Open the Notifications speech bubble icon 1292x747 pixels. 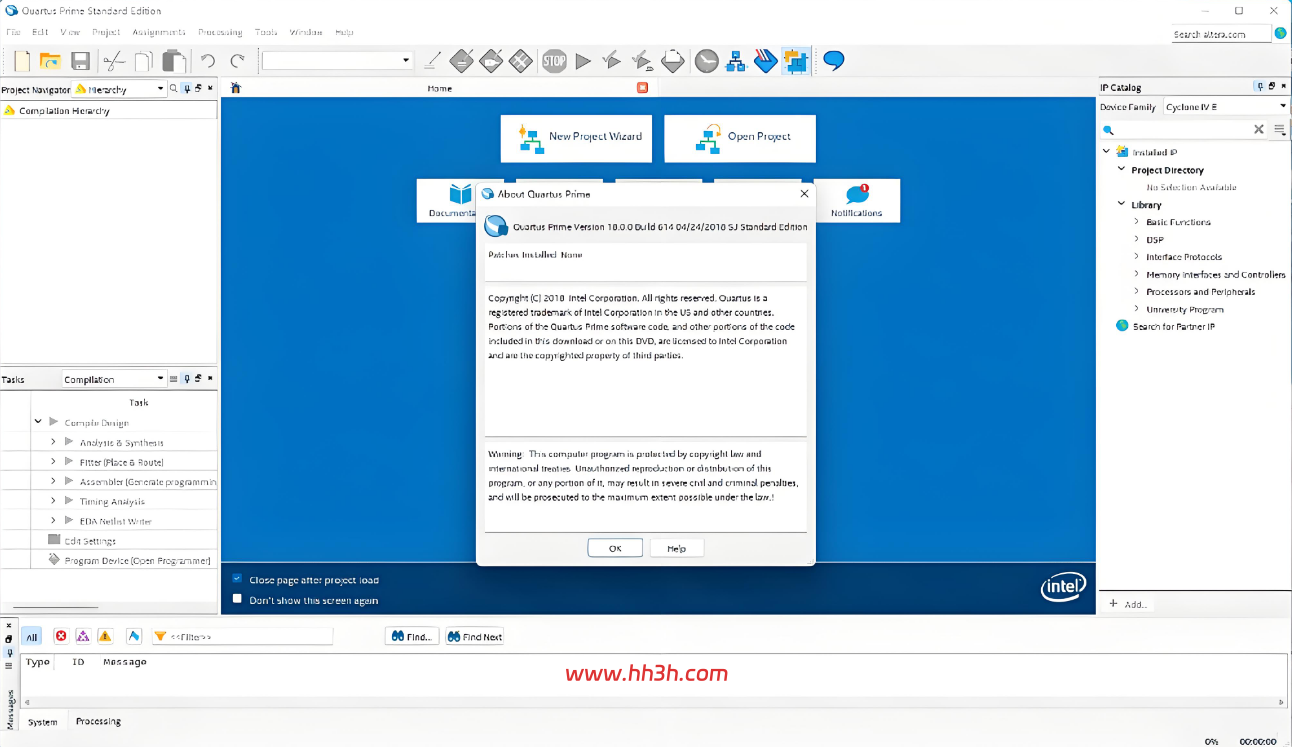pos(857,194)
